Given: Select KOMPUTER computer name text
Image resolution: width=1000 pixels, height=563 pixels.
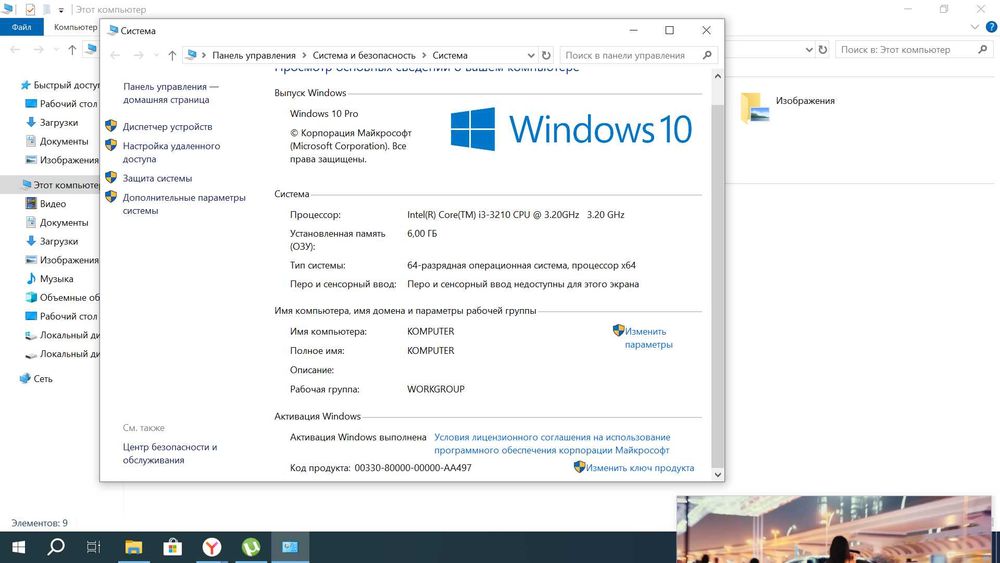Looking at the screenshot, I should (x=430, y=332).
